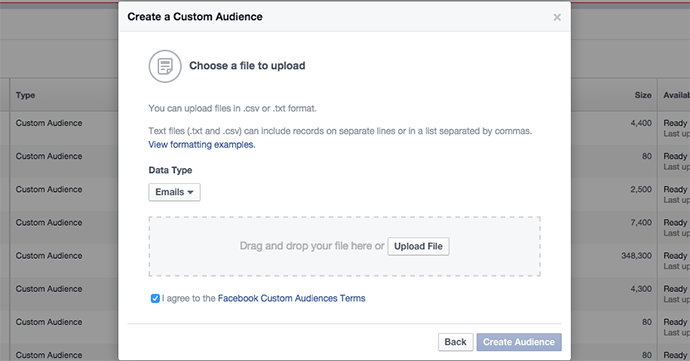Open View formatting examples link
Viewport: 690px width, 361px height.
click(x=202, y=144)
